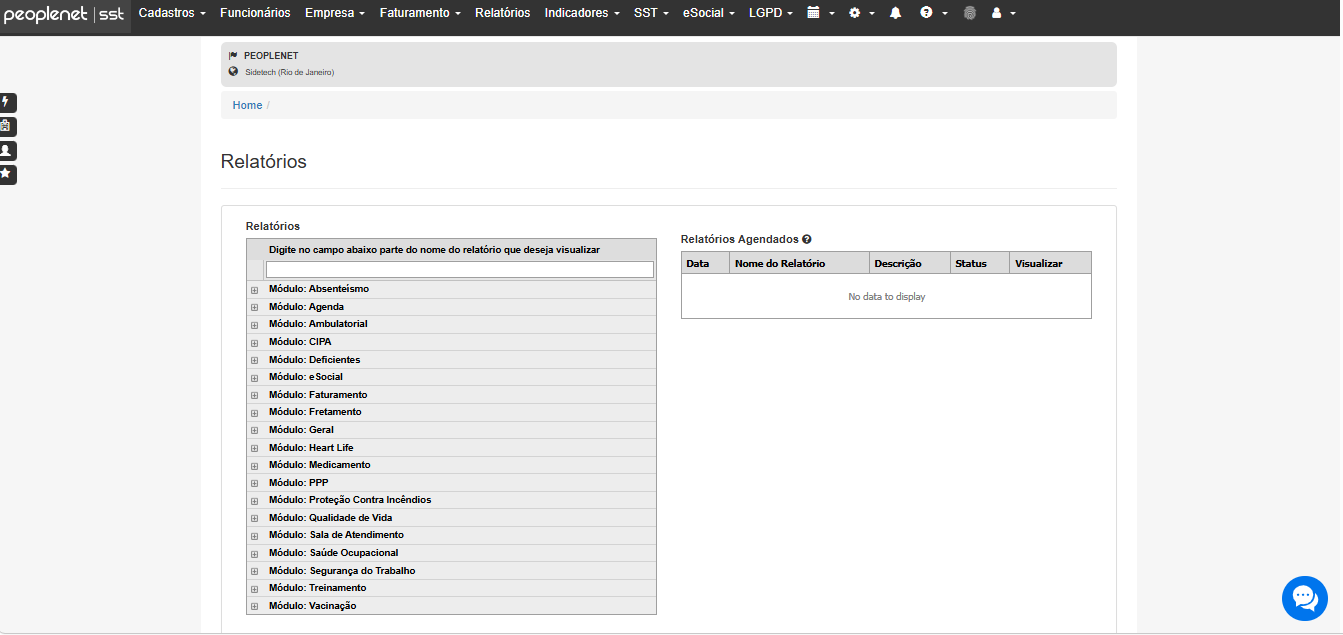
Task: Click the lightning bolt sidebar shortcut
Action: (7, 102)
